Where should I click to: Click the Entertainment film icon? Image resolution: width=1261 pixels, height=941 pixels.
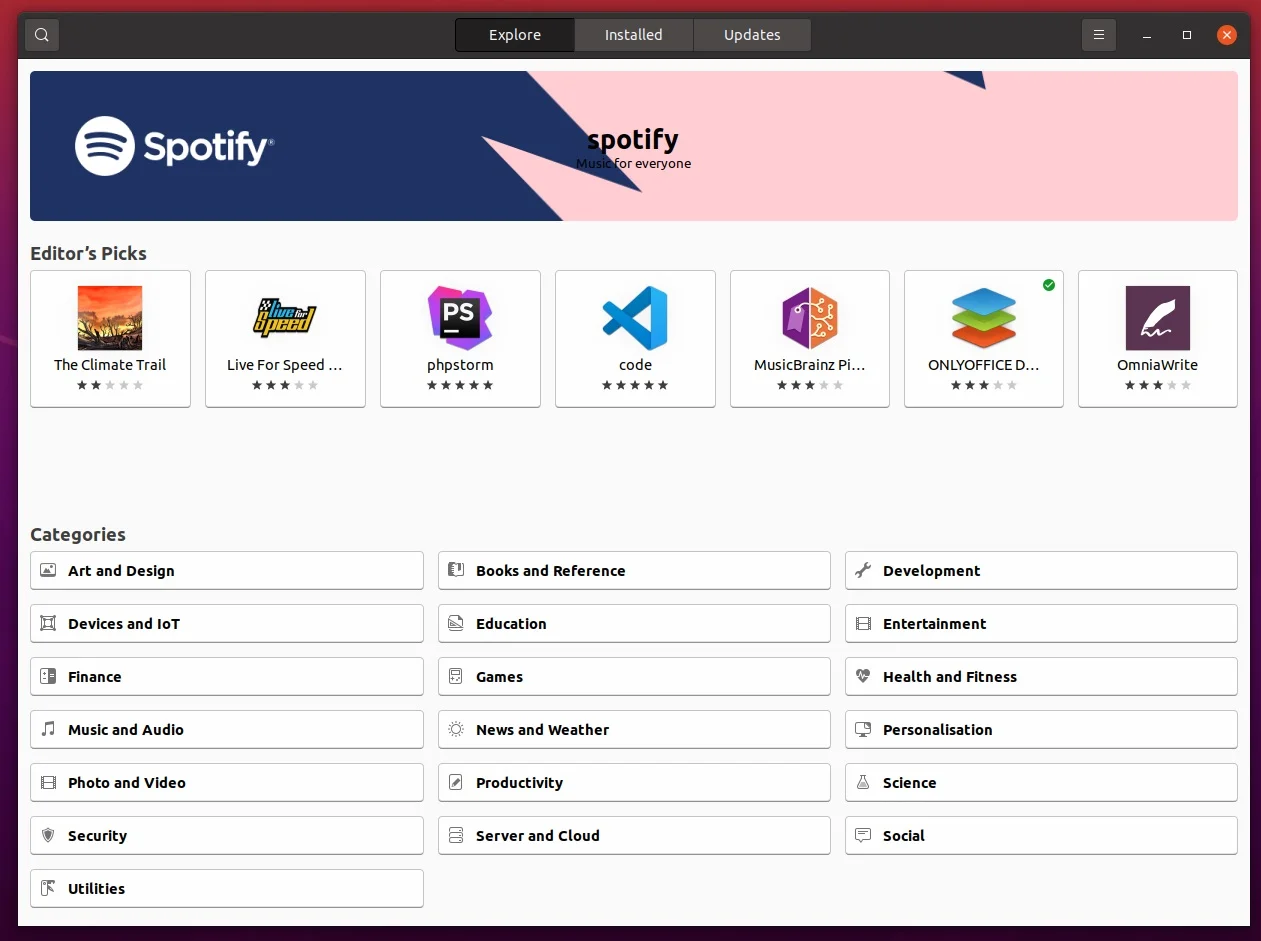pyautogui.click(x=863, y=623)
